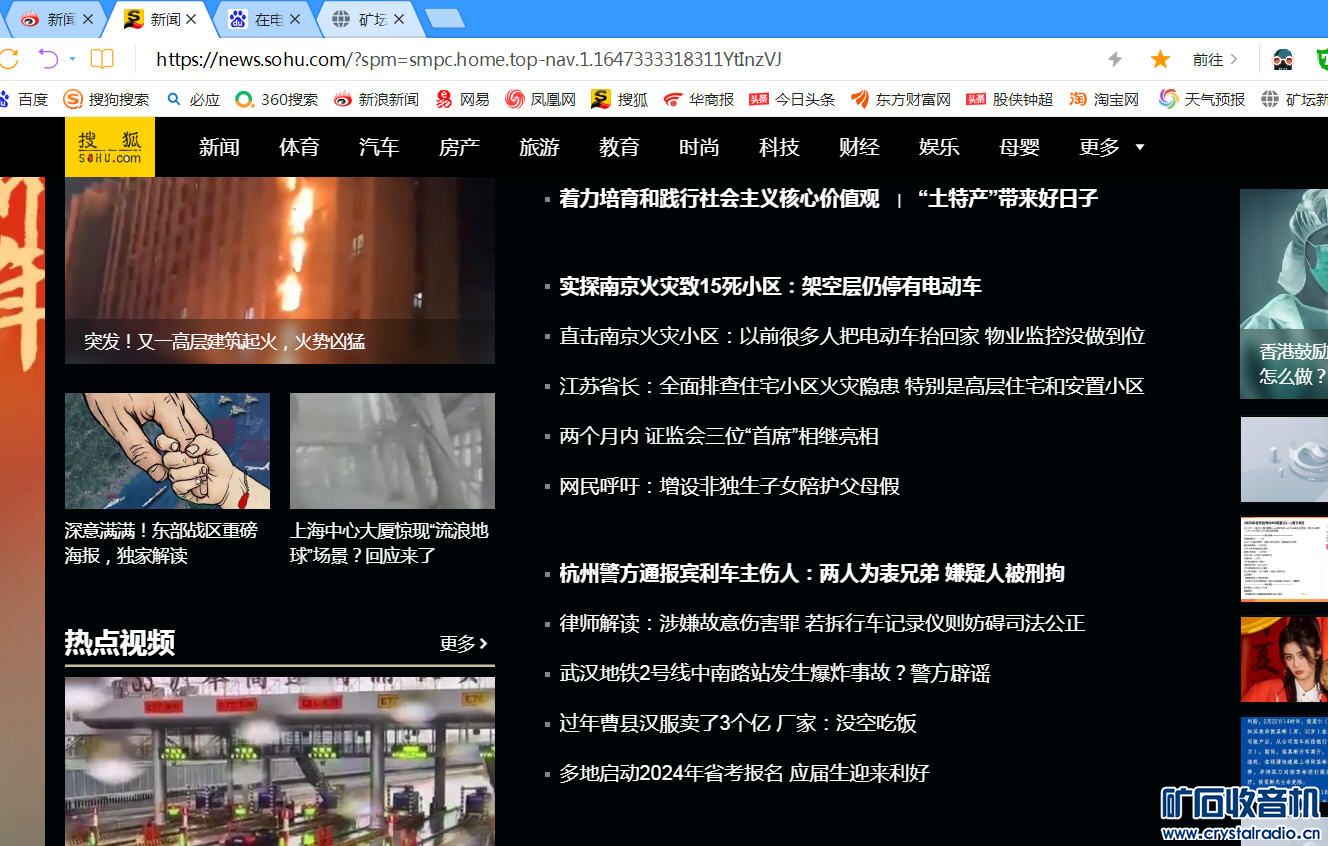Click the yellow SOHU.com logo
This screenshot has width=1328, height=846.
point(110,147)
